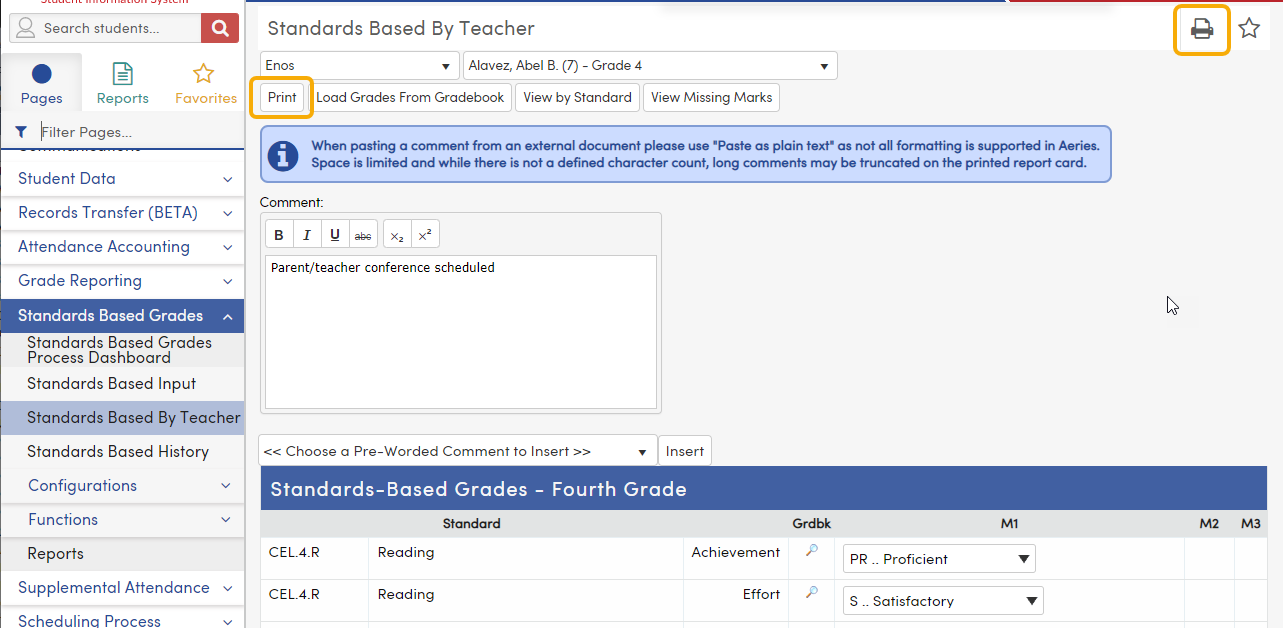The image size is (1283, 628).
Task: Open the Gradebook magnifier for Achievement row
Action: [810, 552]
